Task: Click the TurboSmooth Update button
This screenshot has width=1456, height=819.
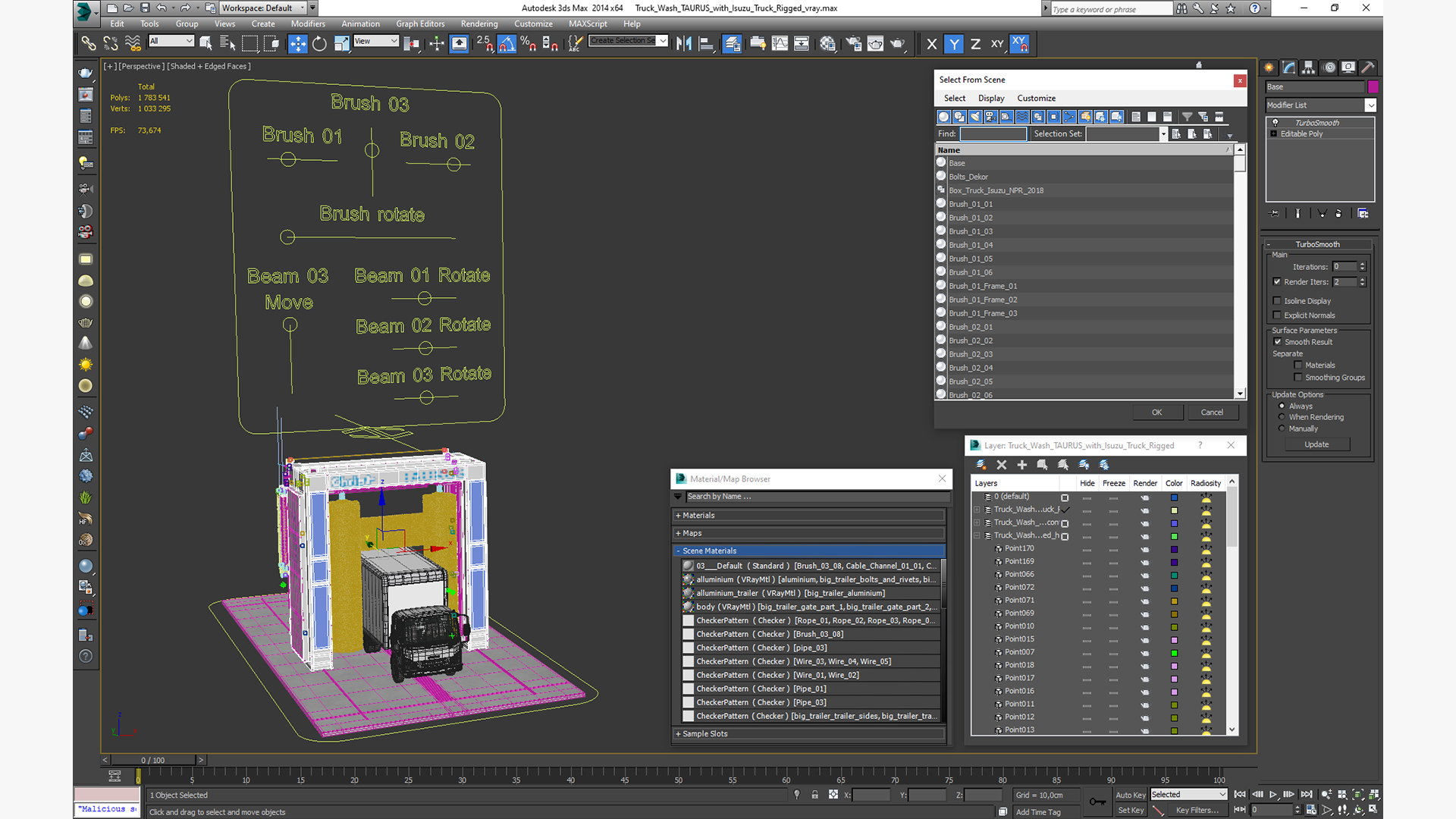Action: pyautogui.click(x=1316, y=444)
